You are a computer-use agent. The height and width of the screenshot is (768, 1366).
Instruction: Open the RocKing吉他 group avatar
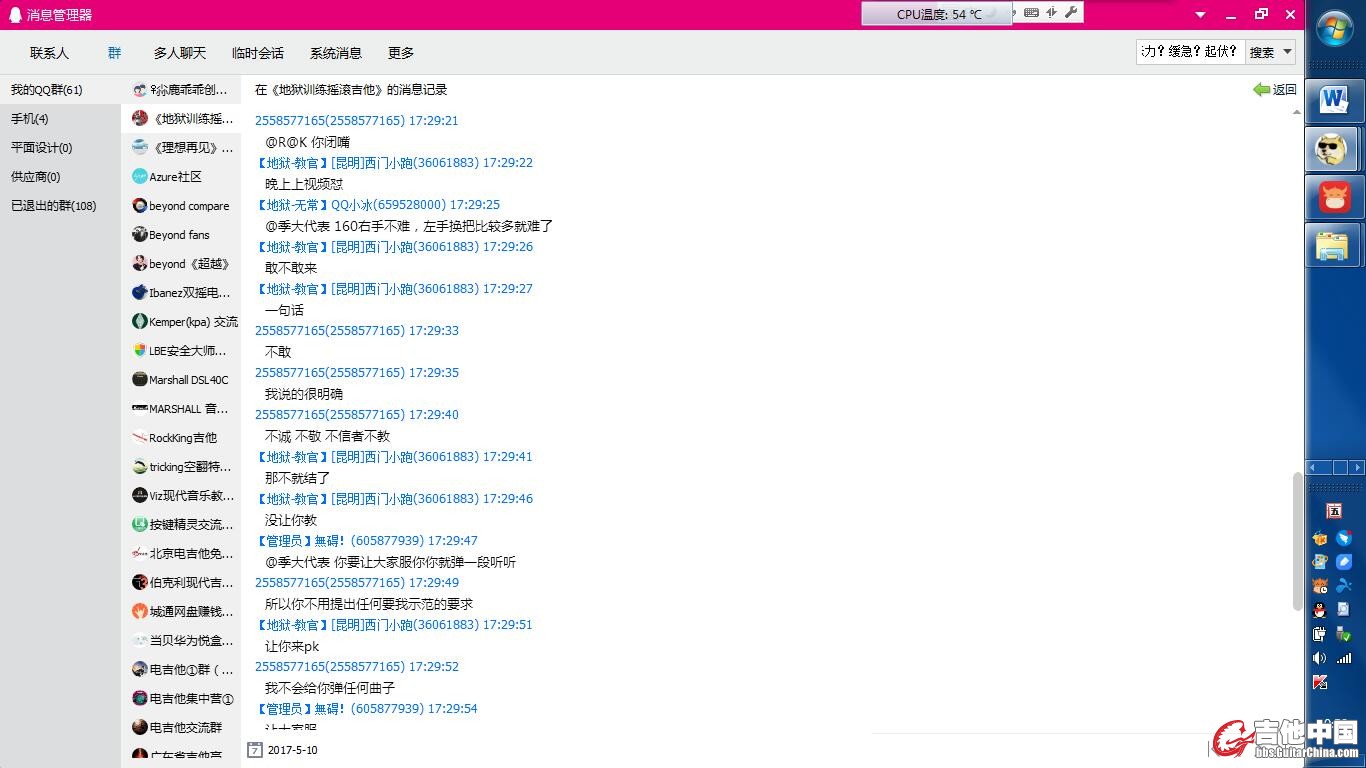point(140,437)
